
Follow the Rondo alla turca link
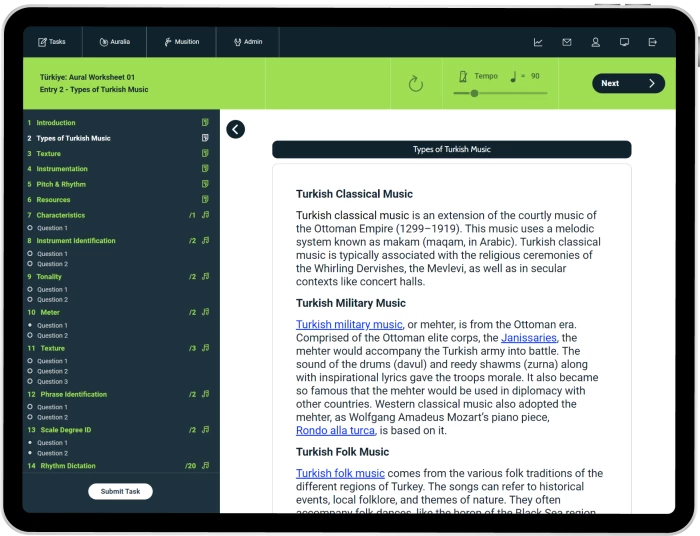pos(335,431)
